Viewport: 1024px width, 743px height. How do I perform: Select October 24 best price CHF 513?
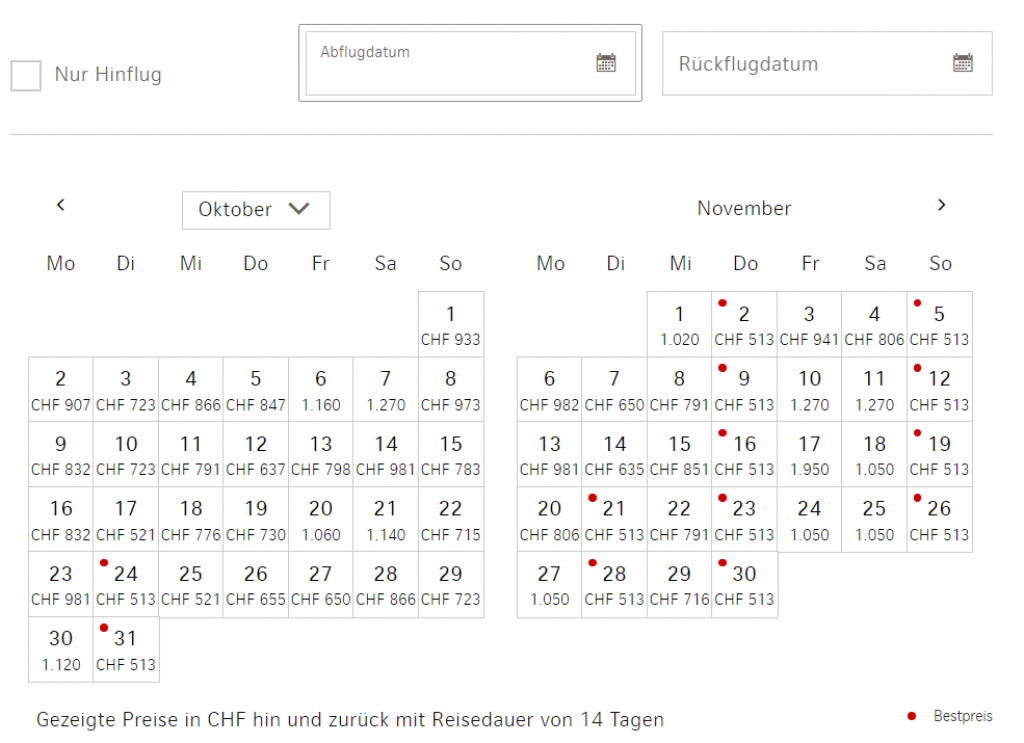[x=126, y=585]
